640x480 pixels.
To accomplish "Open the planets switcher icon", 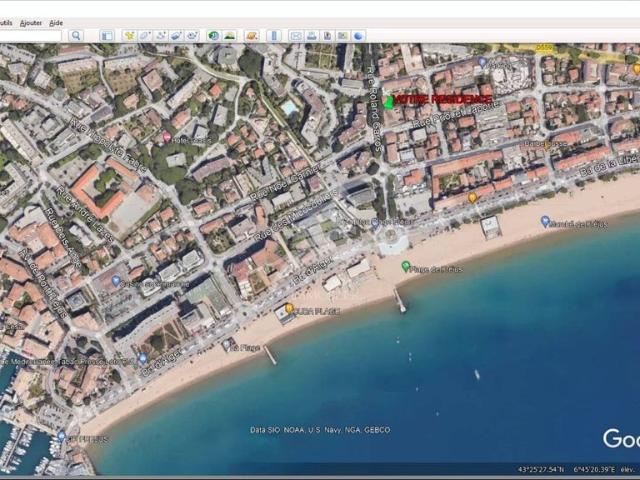I will (x=252, y=36).
